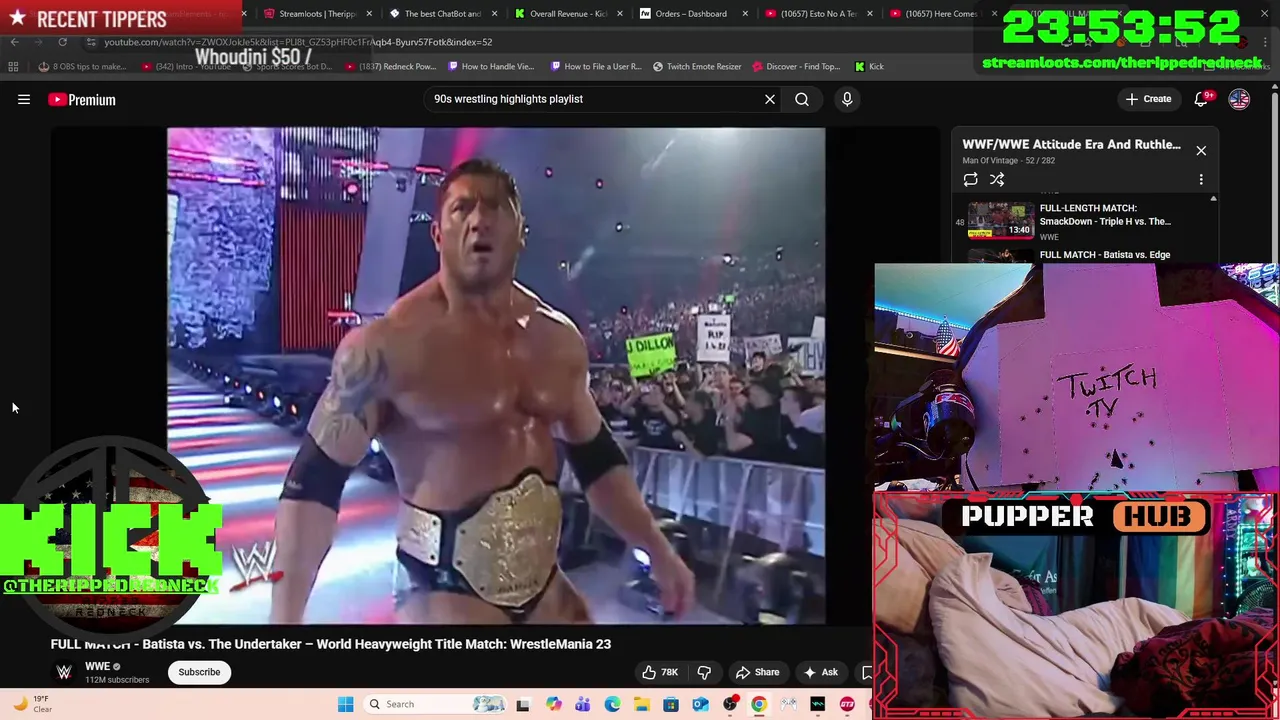This screenshot has height=720, width=1280.
Task: Close the playlist panel
Action: [1201, 151]
